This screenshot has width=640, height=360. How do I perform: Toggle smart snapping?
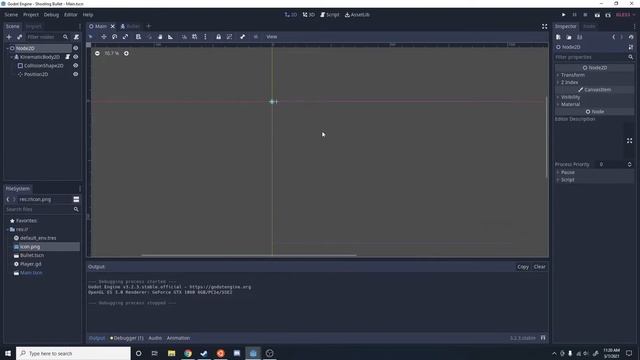click(184, 37)
